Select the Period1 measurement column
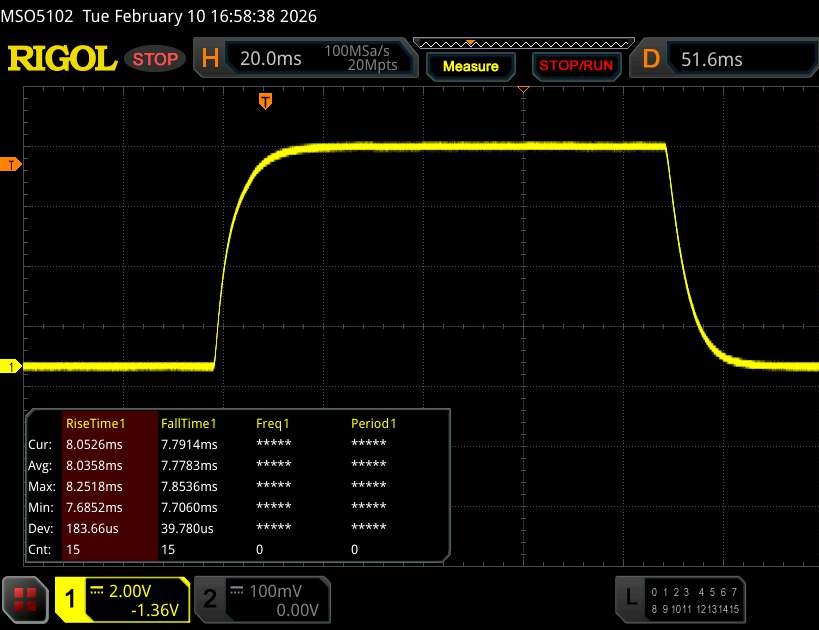 click(x=374, y=423)
